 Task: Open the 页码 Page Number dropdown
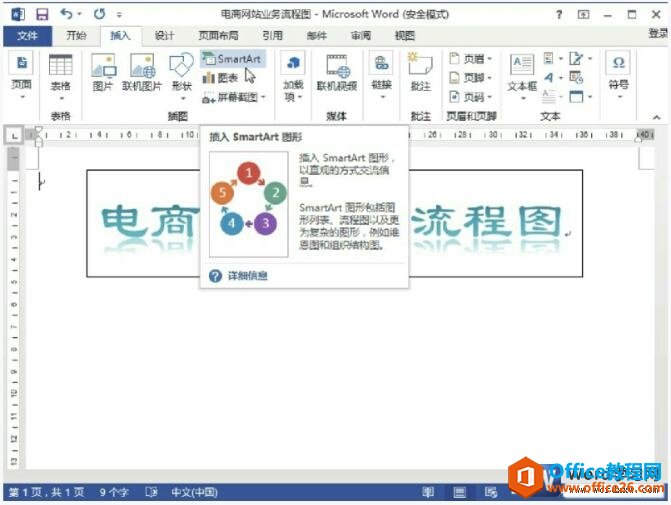pos(471,97)
